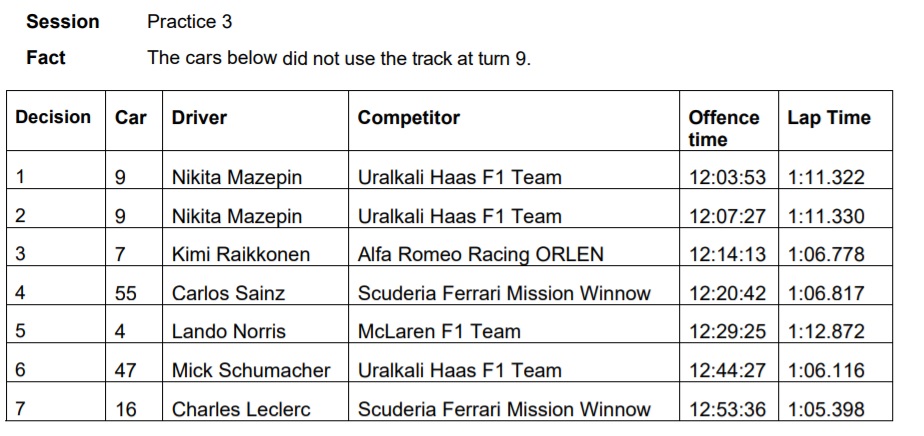Click the turn 9 fact sentence

(x=339, y=58)
